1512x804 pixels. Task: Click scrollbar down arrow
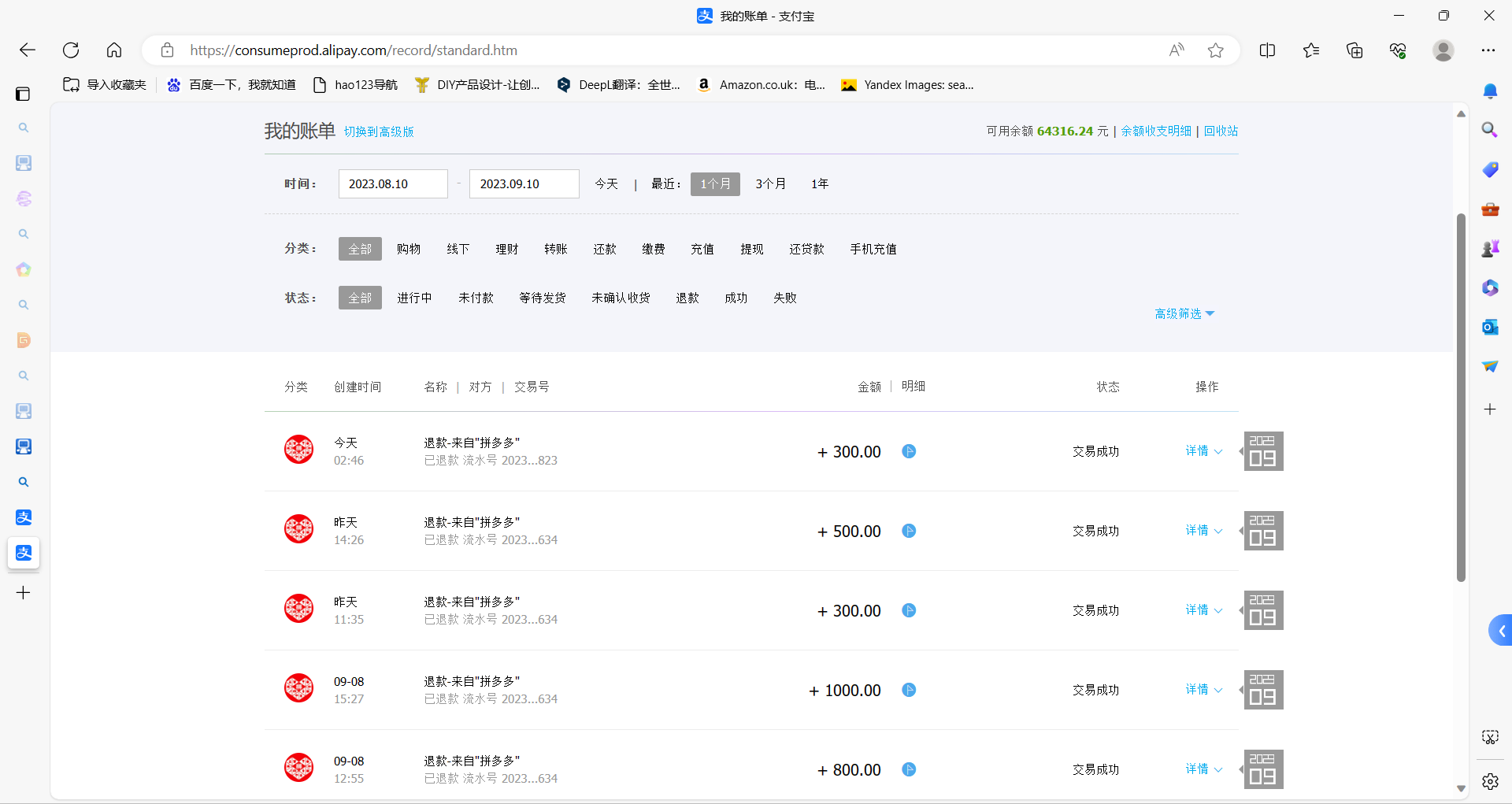coord(1461,788)
